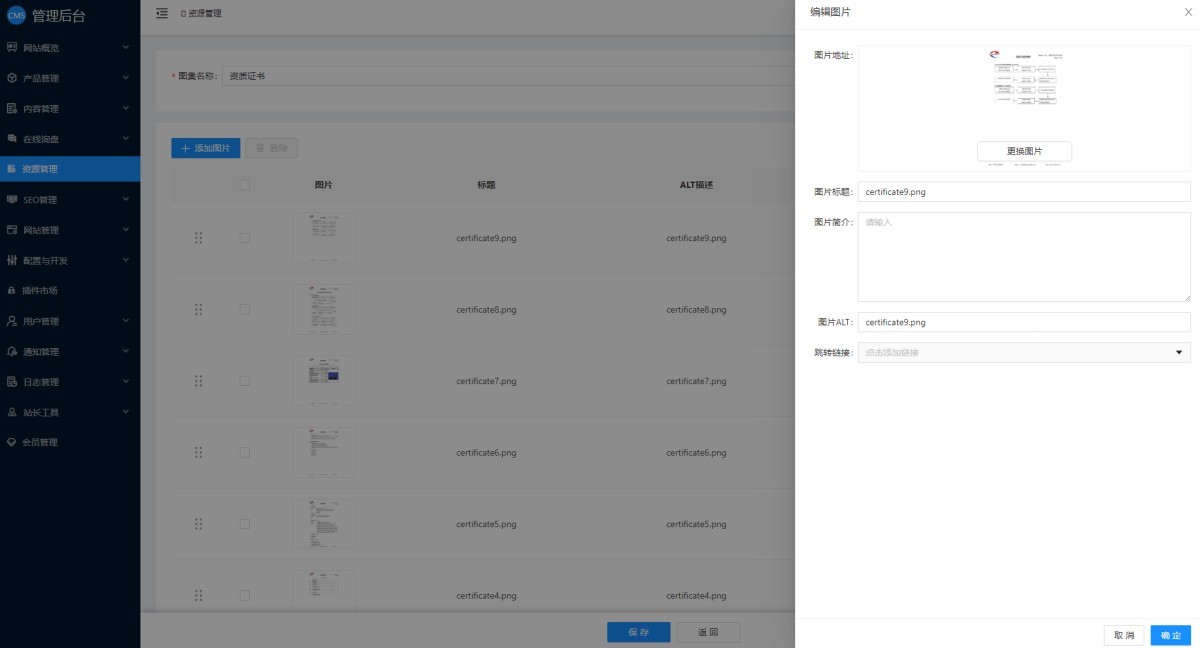Click the 通知管理 bell icon in sidebar

12,352
